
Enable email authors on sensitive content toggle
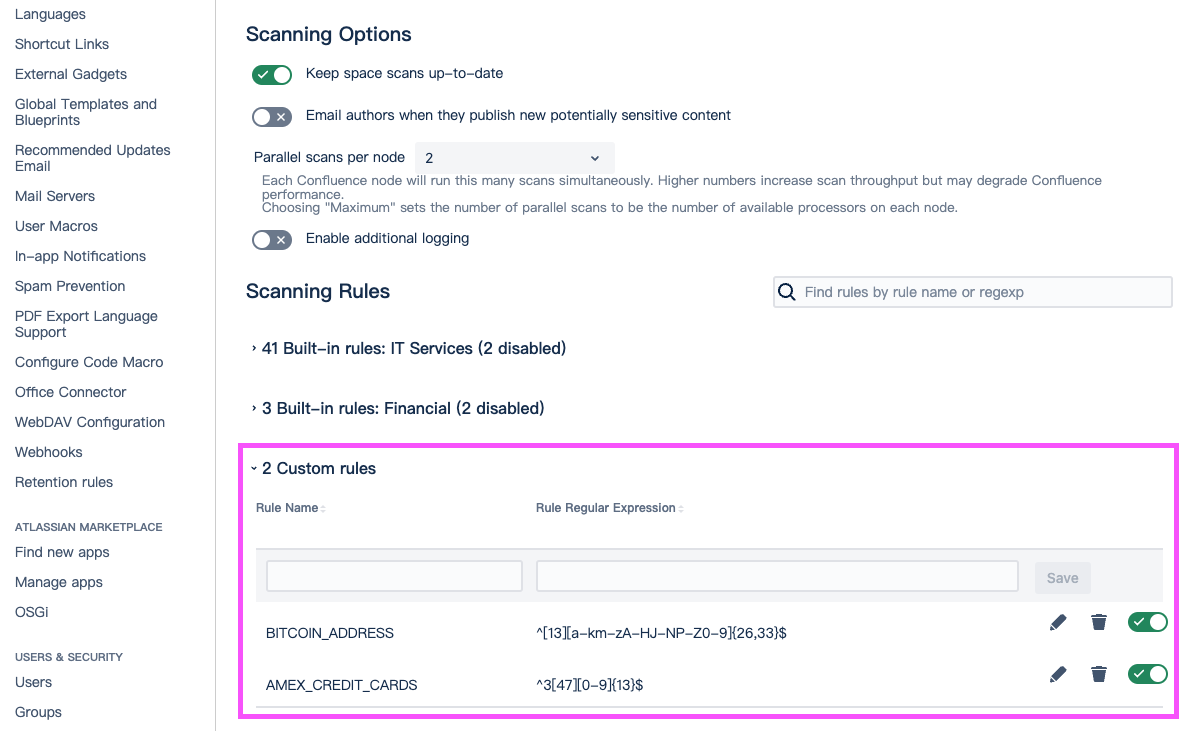coord(271,117)
